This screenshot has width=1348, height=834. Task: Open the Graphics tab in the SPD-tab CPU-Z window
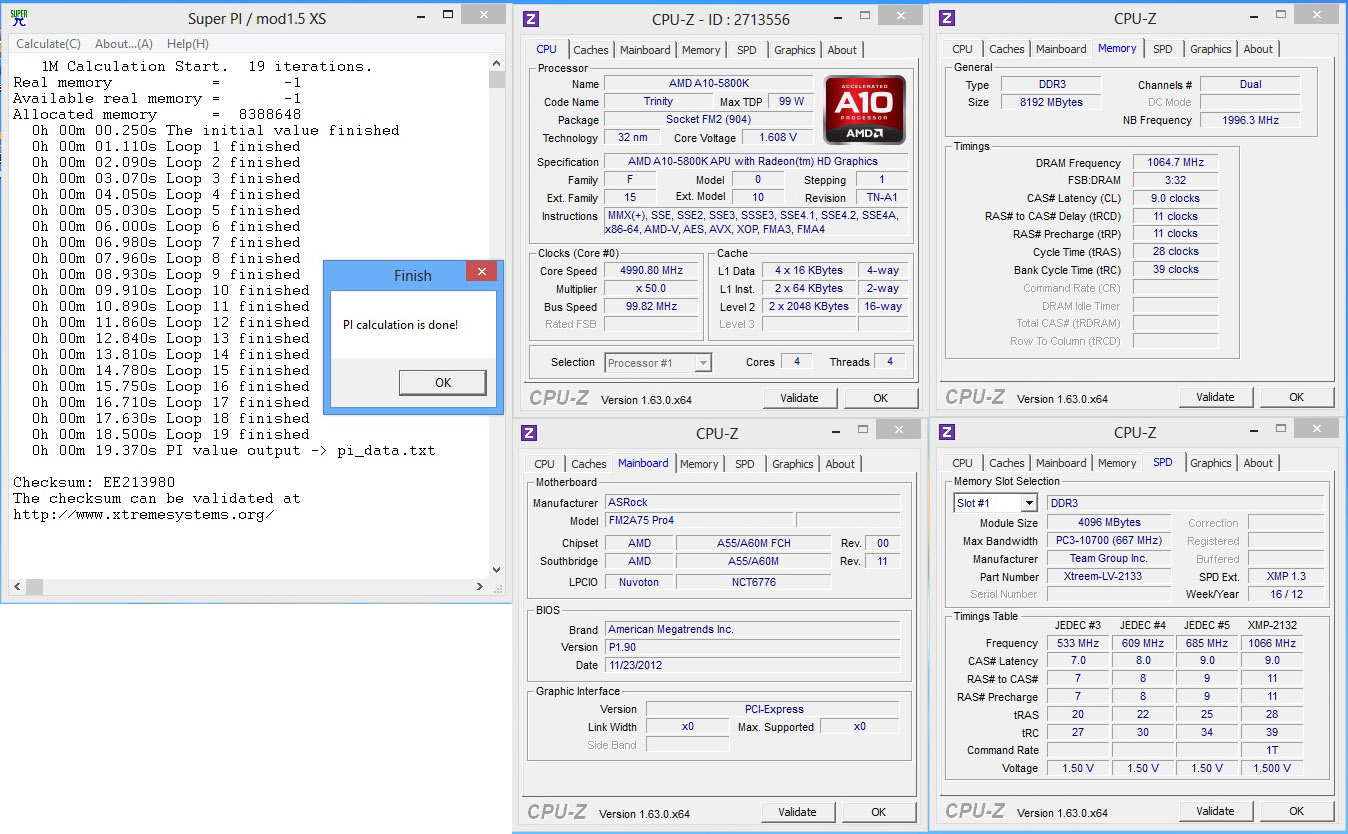point(1211,463)
